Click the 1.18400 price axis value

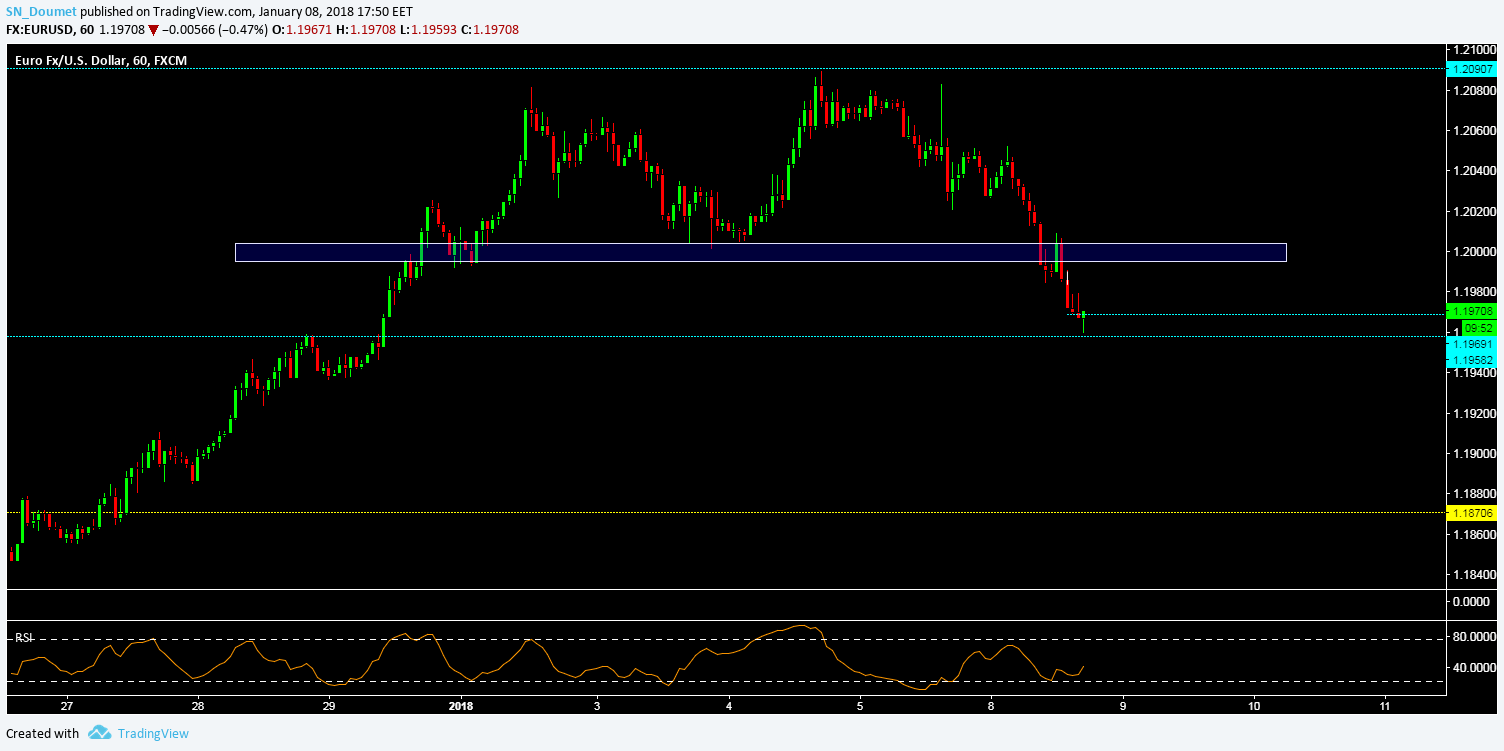pos(1477,575)
